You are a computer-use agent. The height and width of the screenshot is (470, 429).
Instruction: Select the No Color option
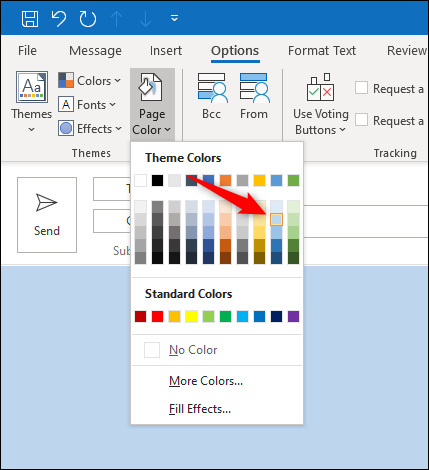pyautogui.click(x=217, y=350)
